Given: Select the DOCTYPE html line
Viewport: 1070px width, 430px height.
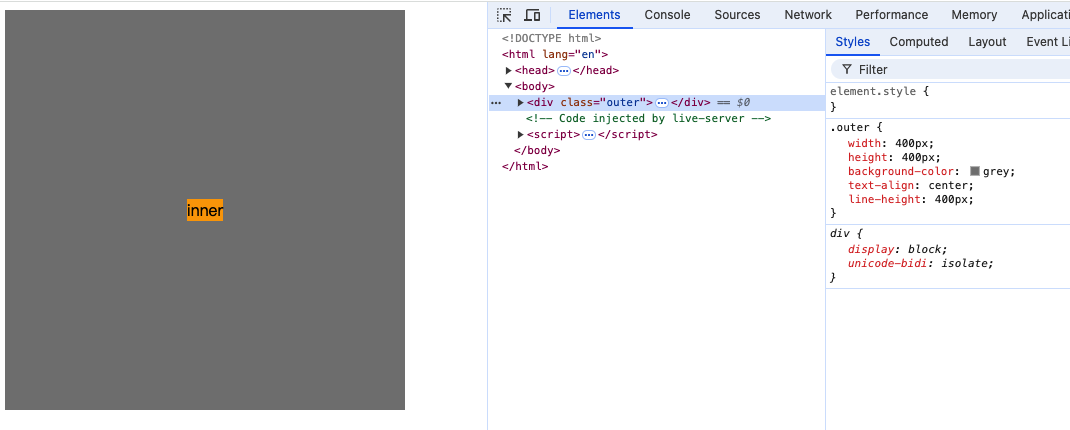Looking at the screenshot, I should pyautogui.click(x=551, y=38).
